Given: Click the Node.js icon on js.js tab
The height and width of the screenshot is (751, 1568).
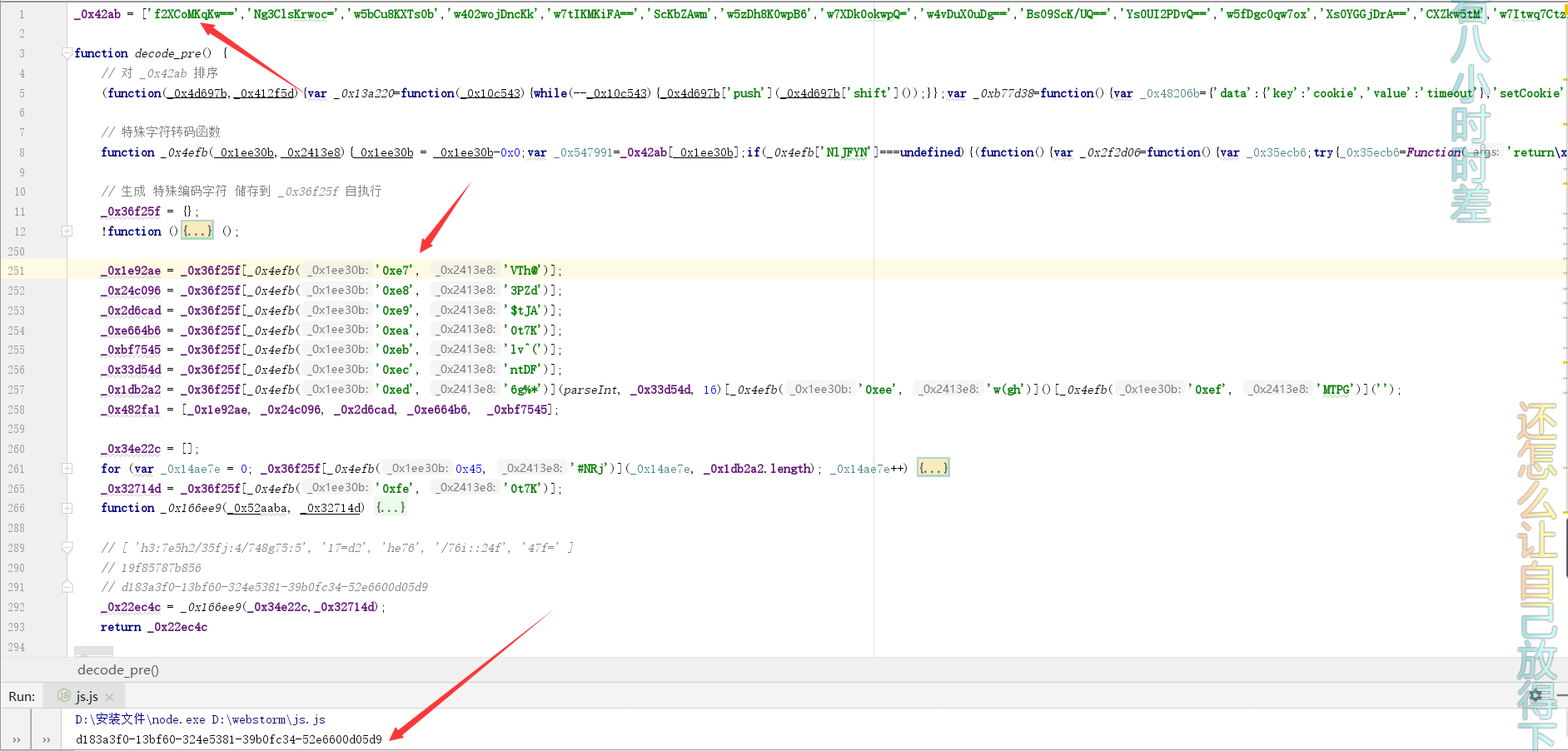Looking at the screenshot, I should [64, 695].
